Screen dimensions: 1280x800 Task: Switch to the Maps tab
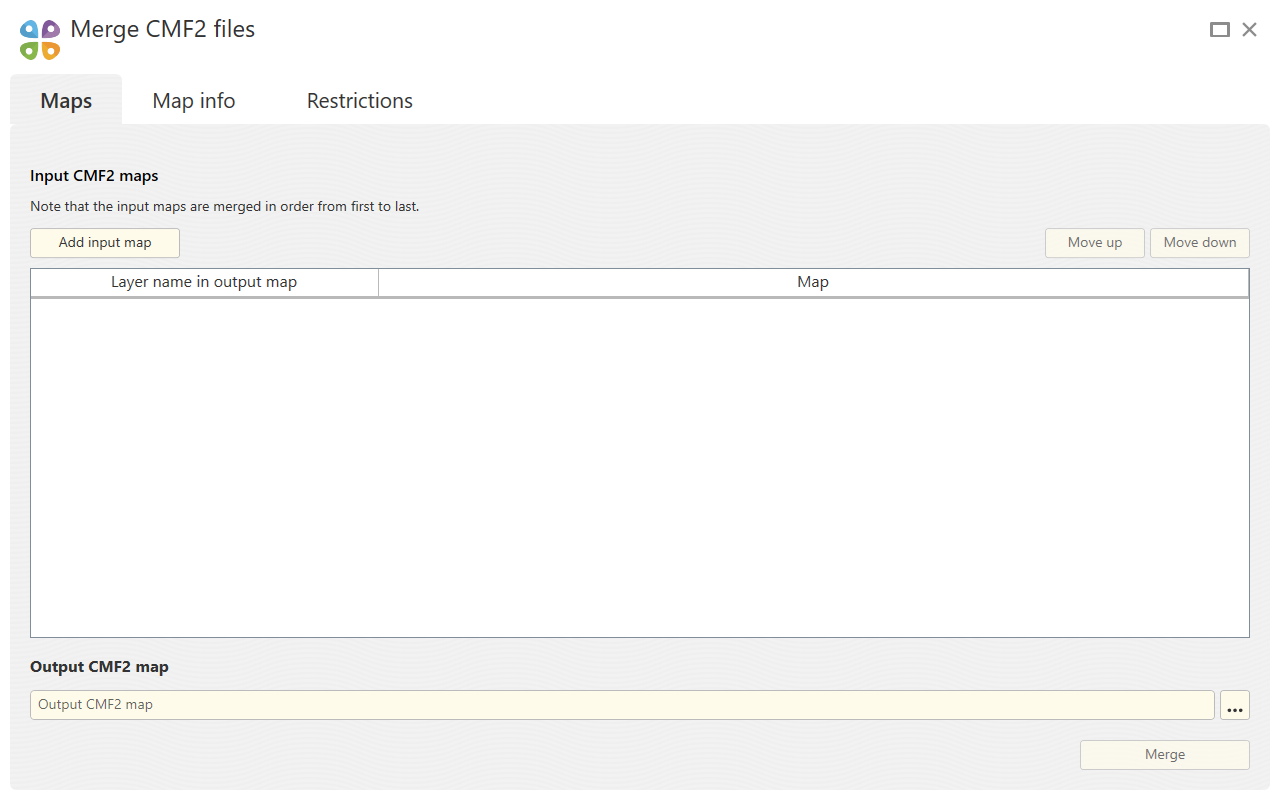point(66,101)
